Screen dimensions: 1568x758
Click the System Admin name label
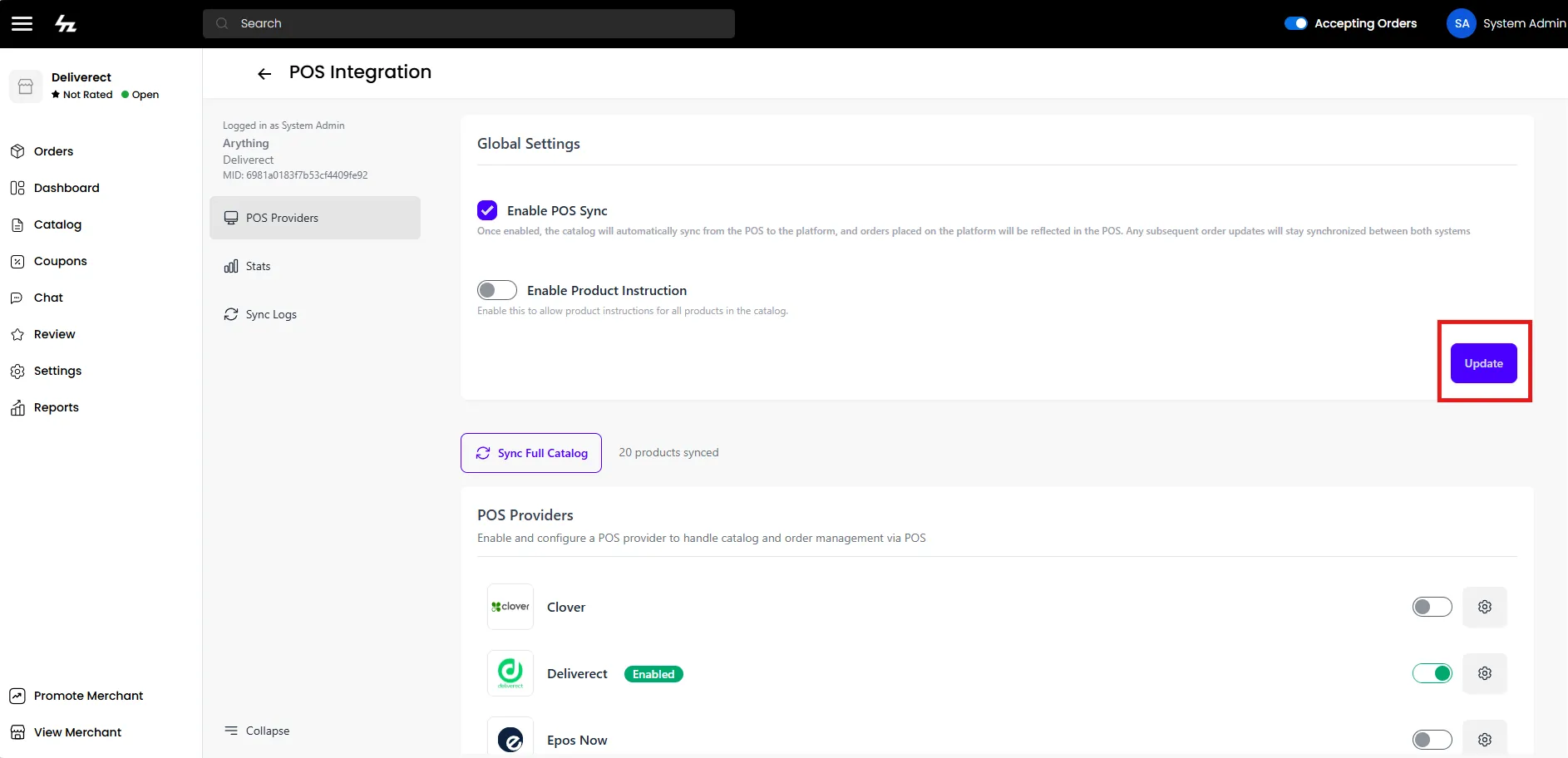pyautogui.click(x=1525, y=23)
